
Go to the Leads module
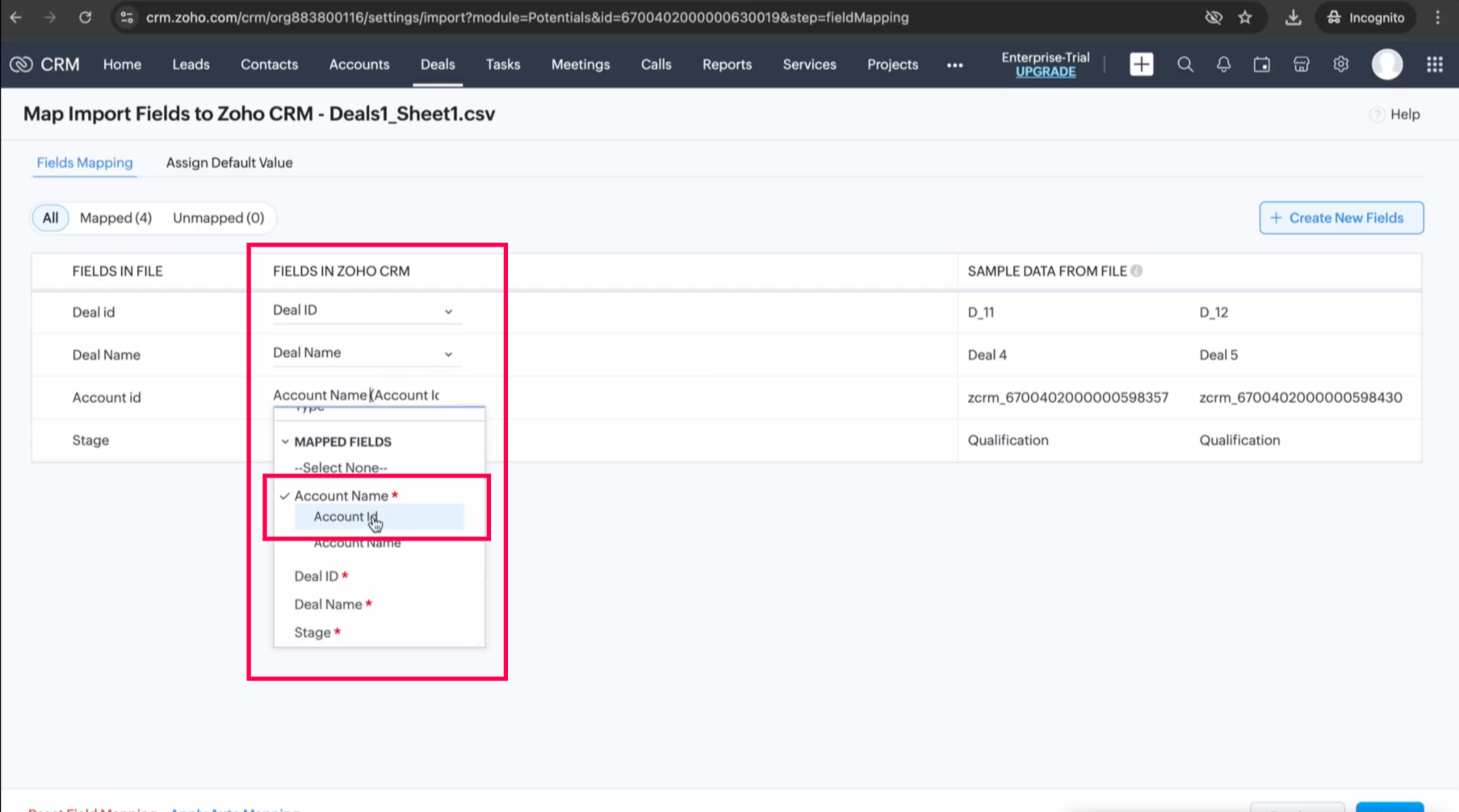tap(191, 65)
